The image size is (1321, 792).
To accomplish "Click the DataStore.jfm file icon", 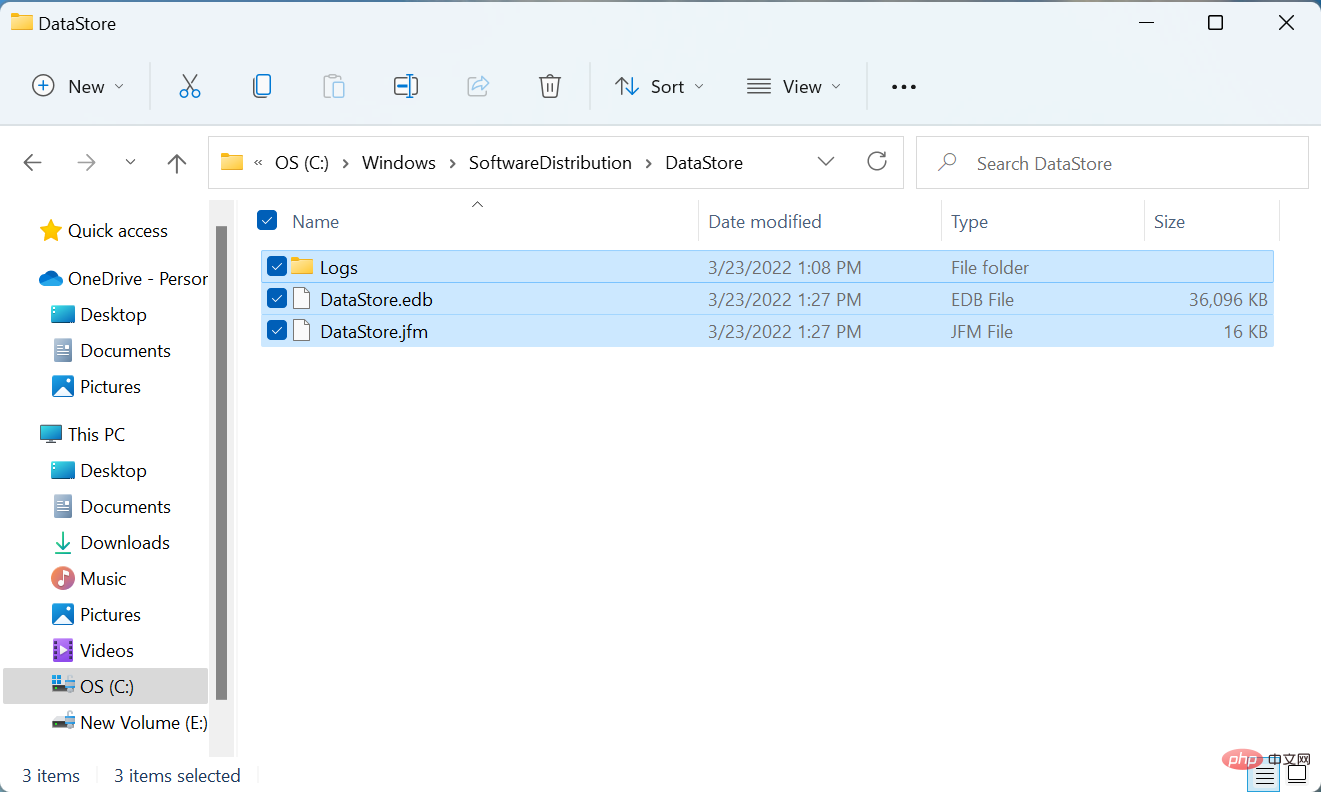I will pos(302,331).
